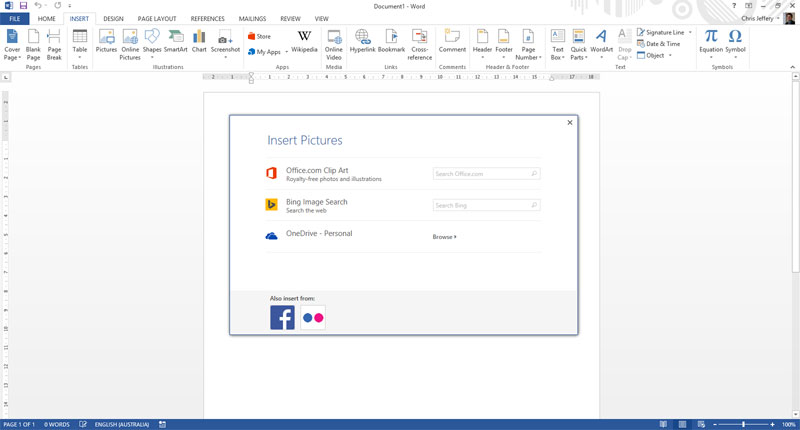
Task: Insert a Hyperlink
Action: [362, 41]
